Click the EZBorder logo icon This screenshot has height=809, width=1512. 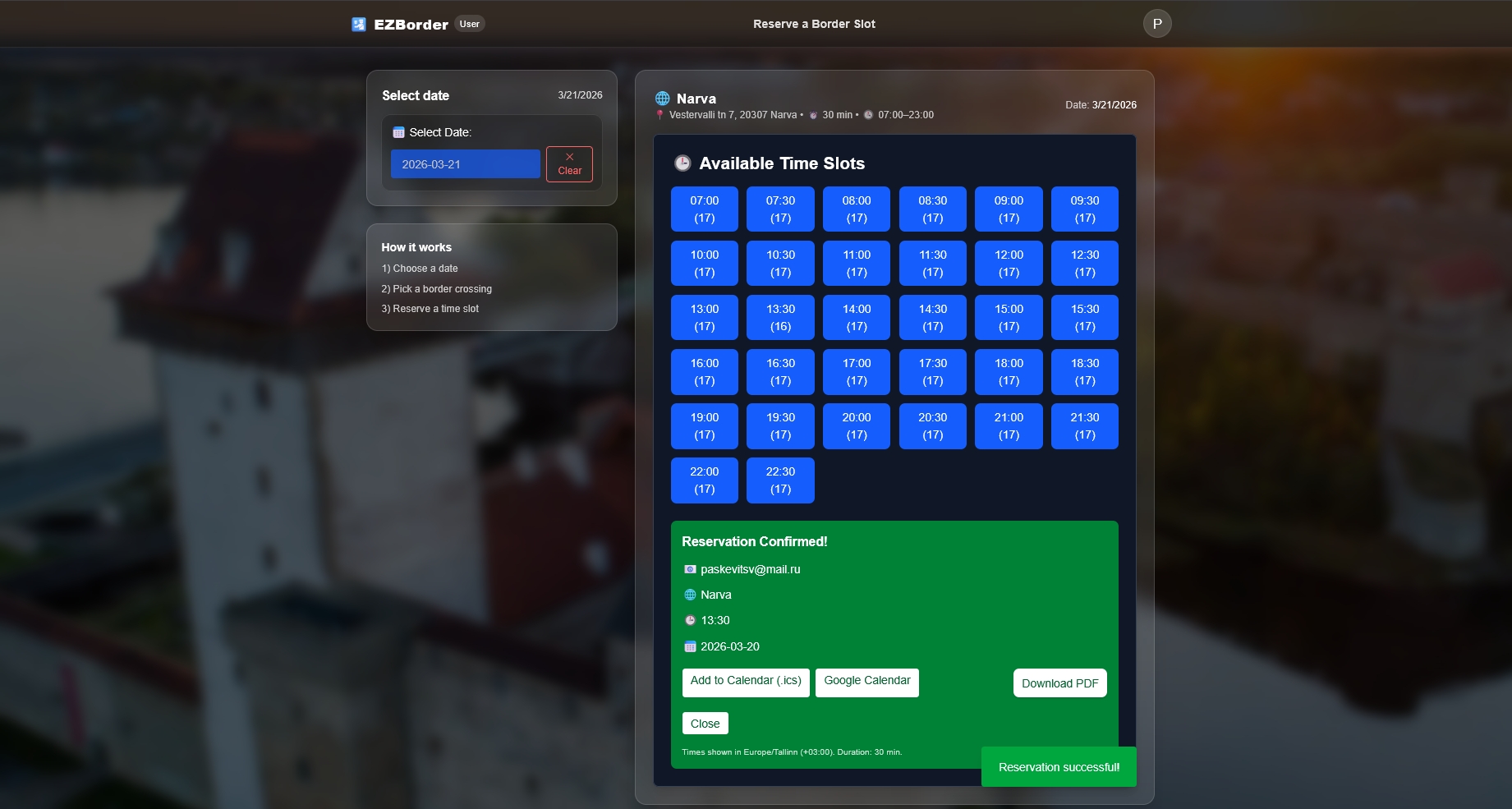358,23
